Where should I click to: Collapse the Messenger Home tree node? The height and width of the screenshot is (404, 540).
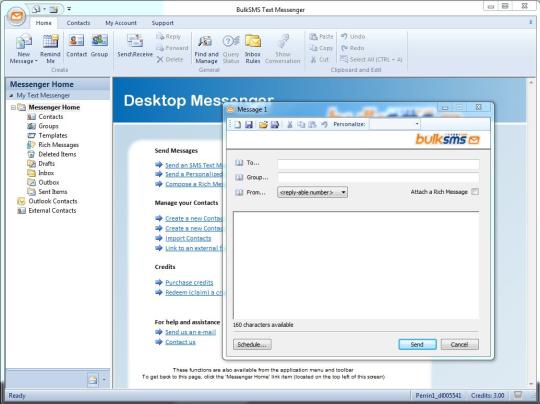pos(13,107)
